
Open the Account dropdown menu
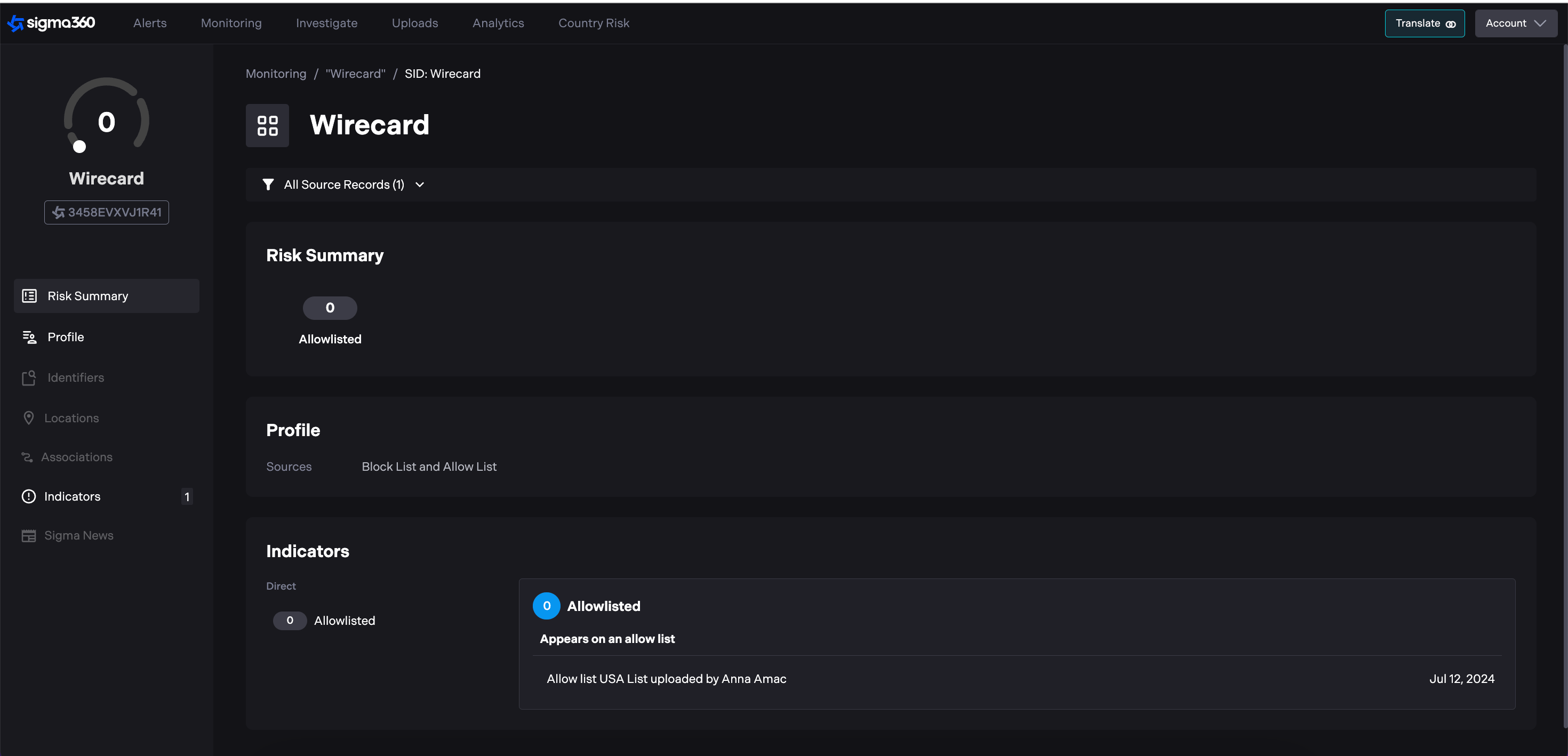pos(1515,23)
